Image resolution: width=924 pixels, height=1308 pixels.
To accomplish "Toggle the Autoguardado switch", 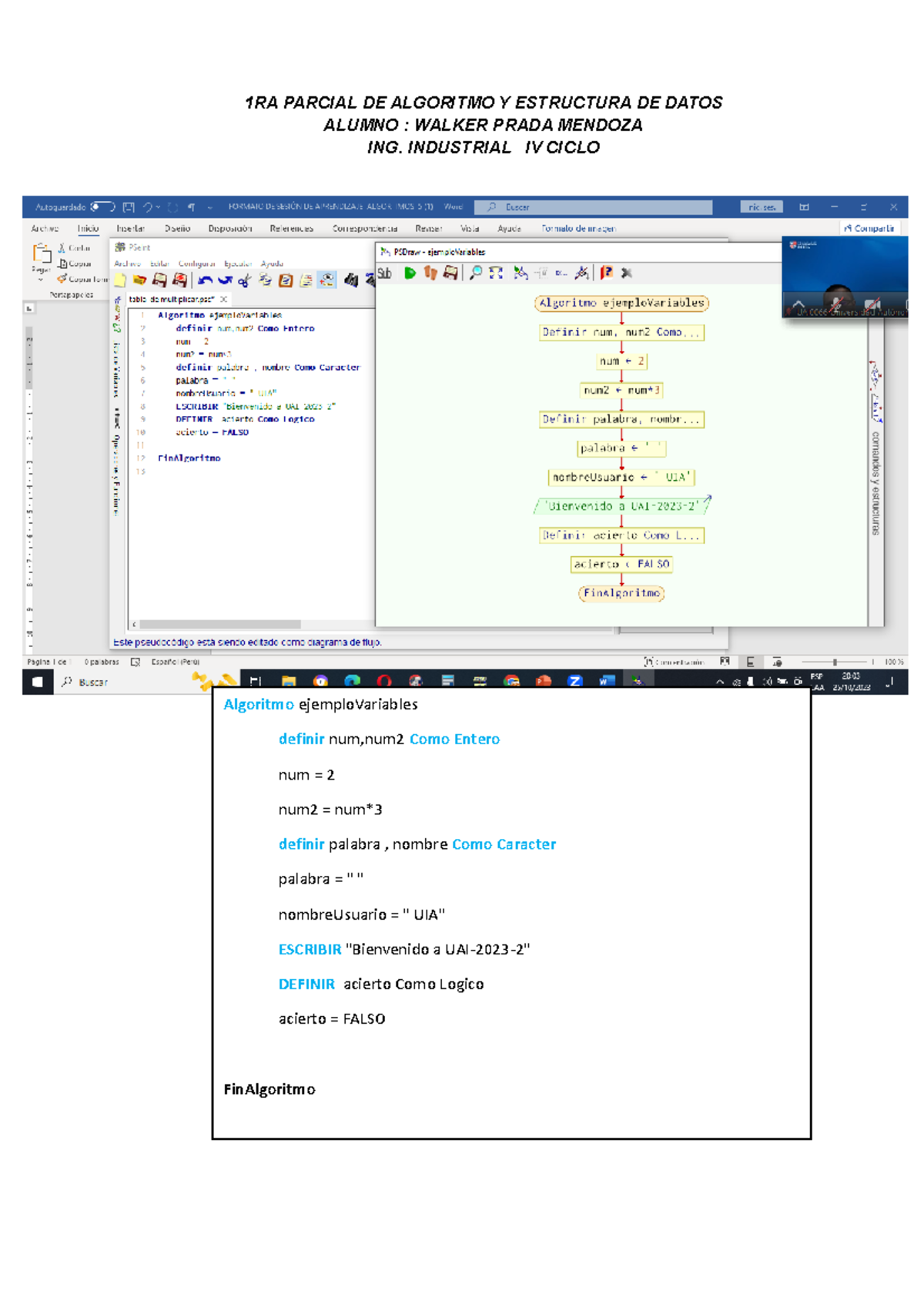I will 102,206.
